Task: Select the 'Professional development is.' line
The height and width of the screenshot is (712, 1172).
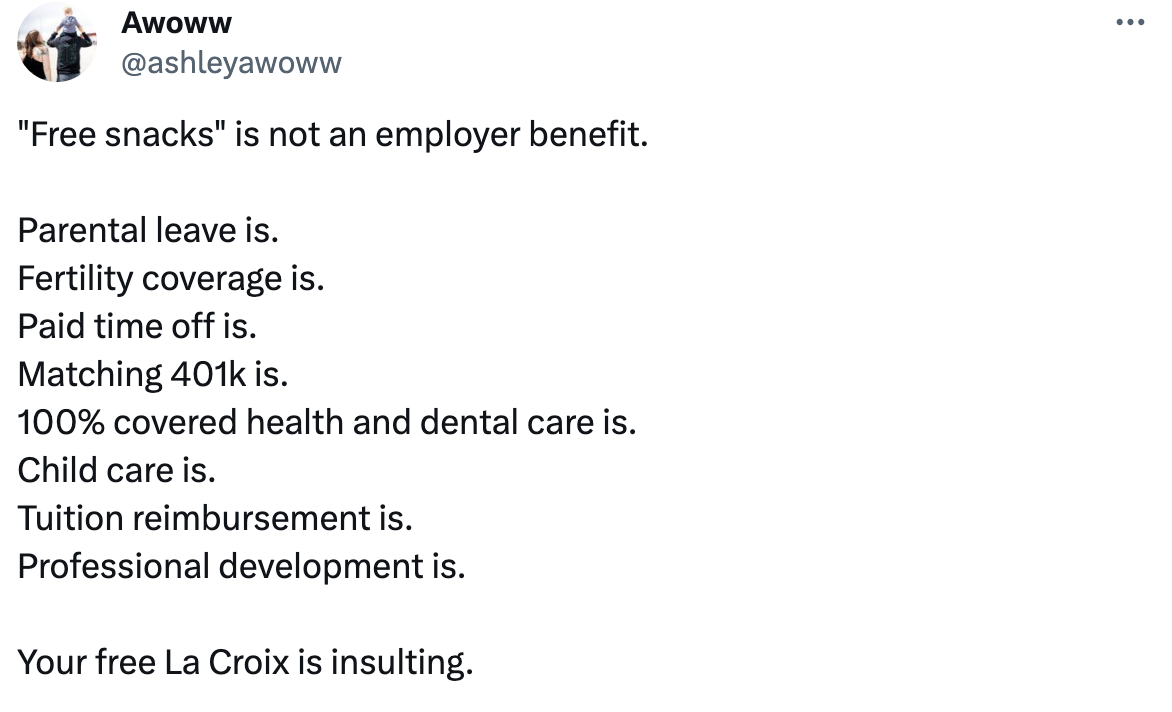Action: pyautogui.click(x=241, y=567)
